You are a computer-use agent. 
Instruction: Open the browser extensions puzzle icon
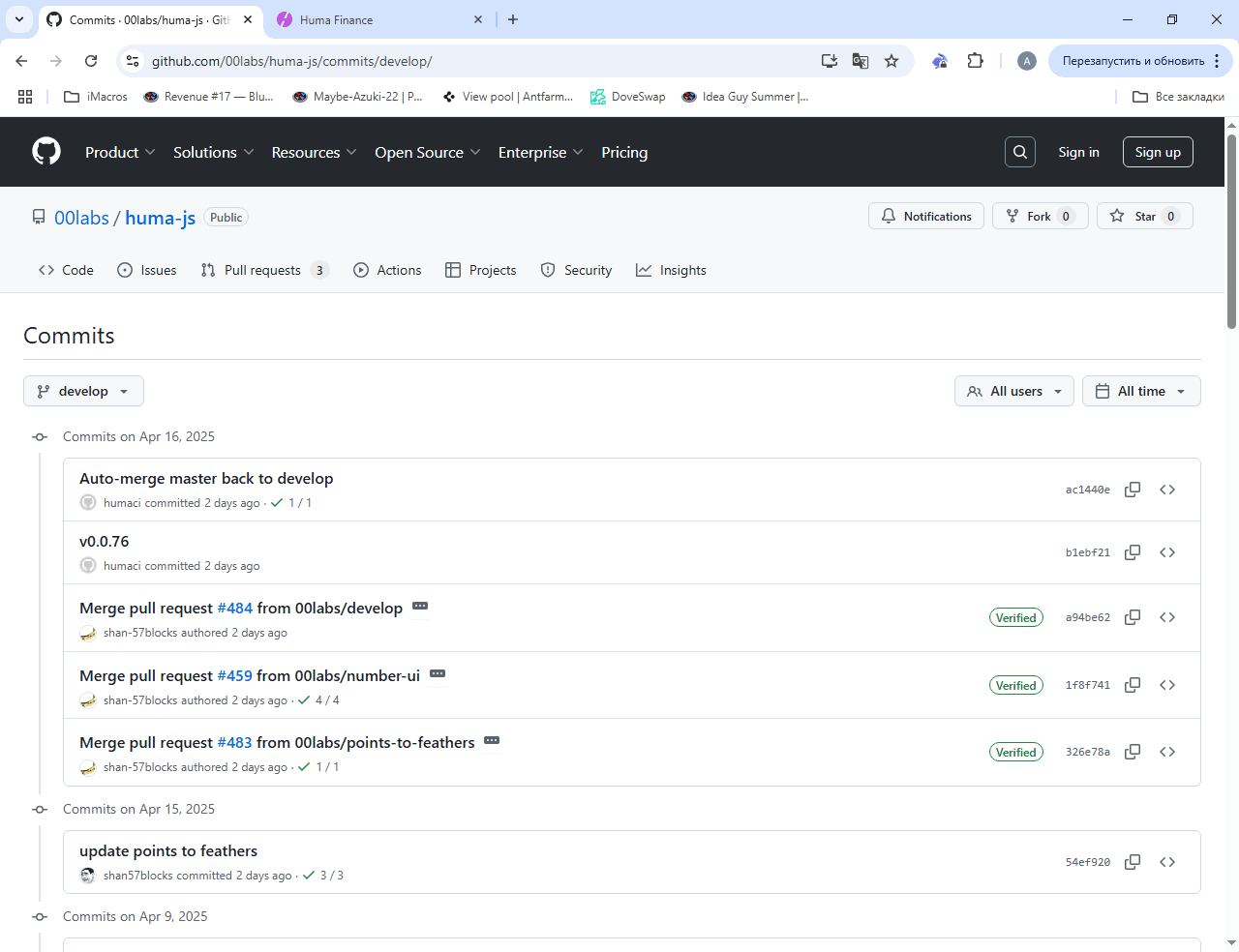pos(975,61)
